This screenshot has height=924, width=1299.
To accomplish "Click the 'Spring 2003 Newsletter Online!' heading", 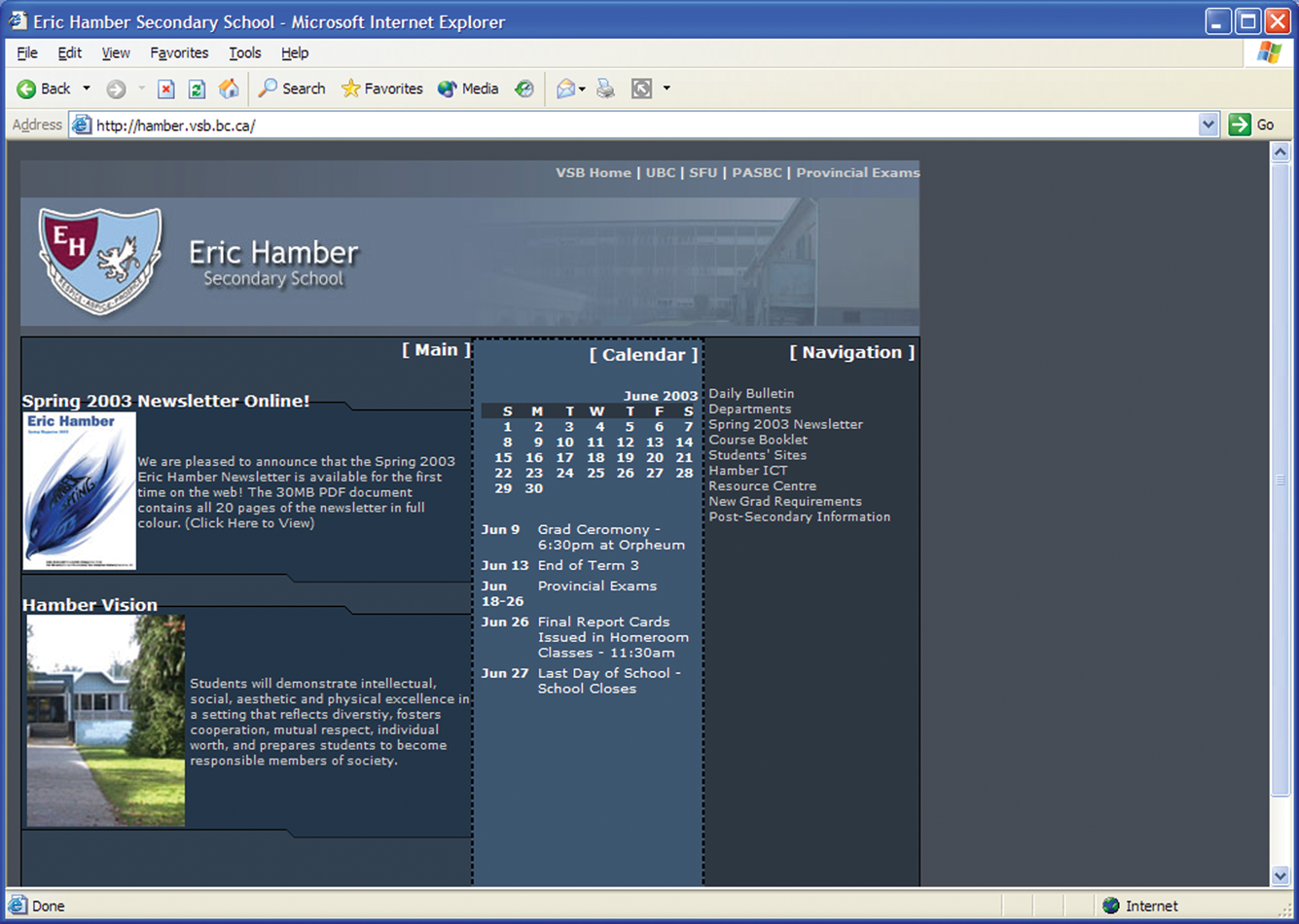I will [x=165, y=401].
